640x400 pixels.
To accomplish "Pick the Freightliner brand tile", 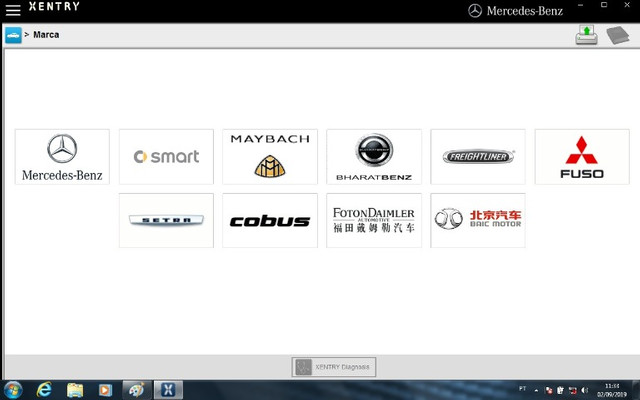I will coord(478,157).
